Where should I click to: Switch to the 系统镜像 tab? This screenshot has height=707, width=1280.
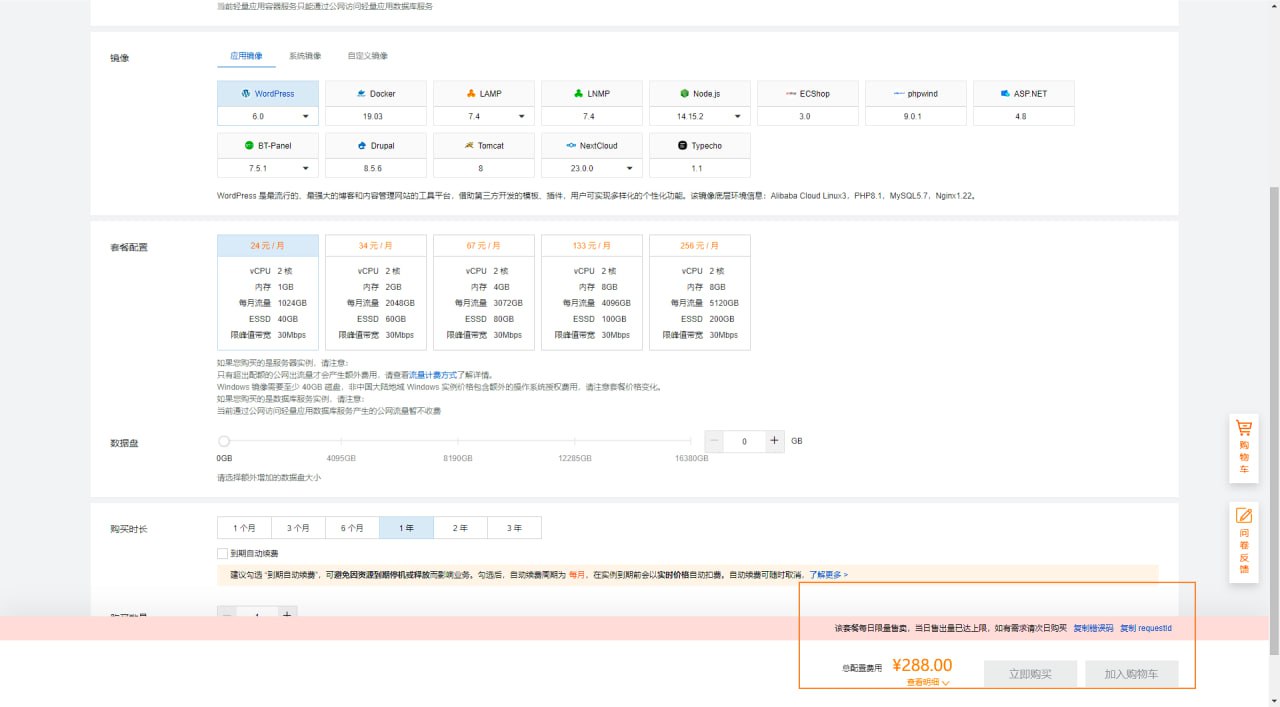305,56
